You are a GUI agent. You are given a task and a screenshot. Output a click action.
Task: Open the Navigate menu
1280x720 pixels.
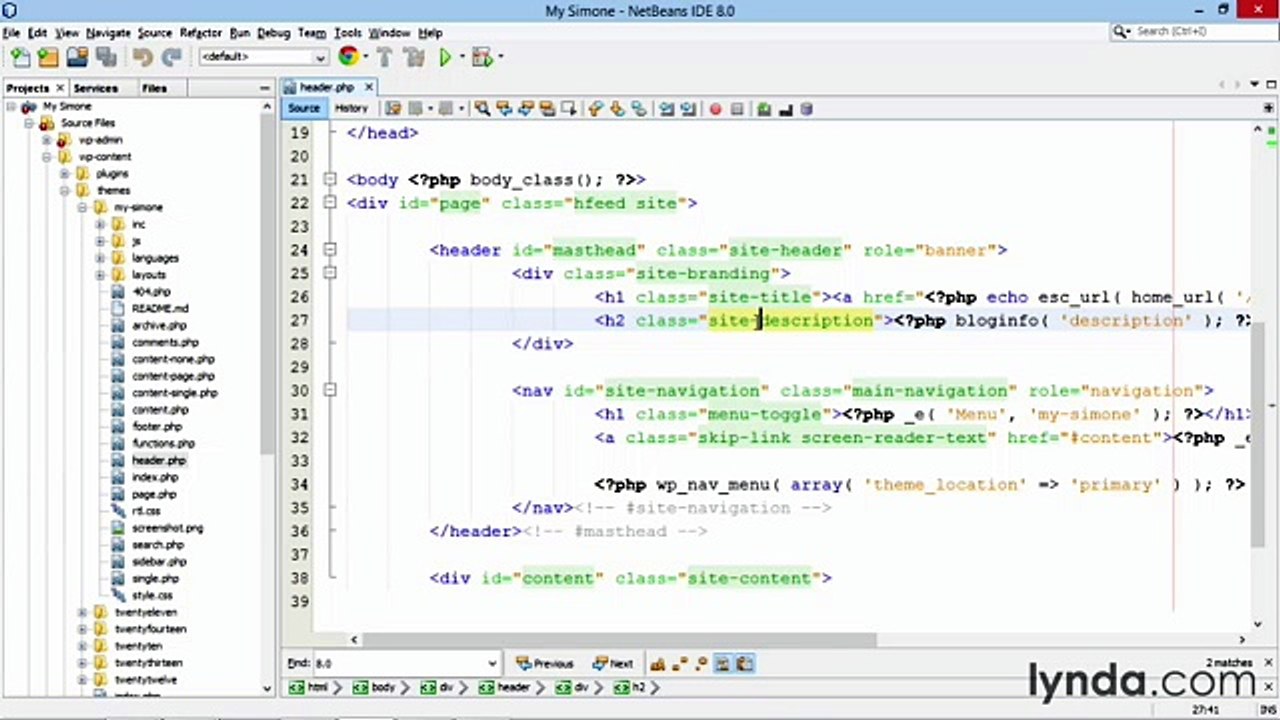pyautogui.click(x=107, y=33)
